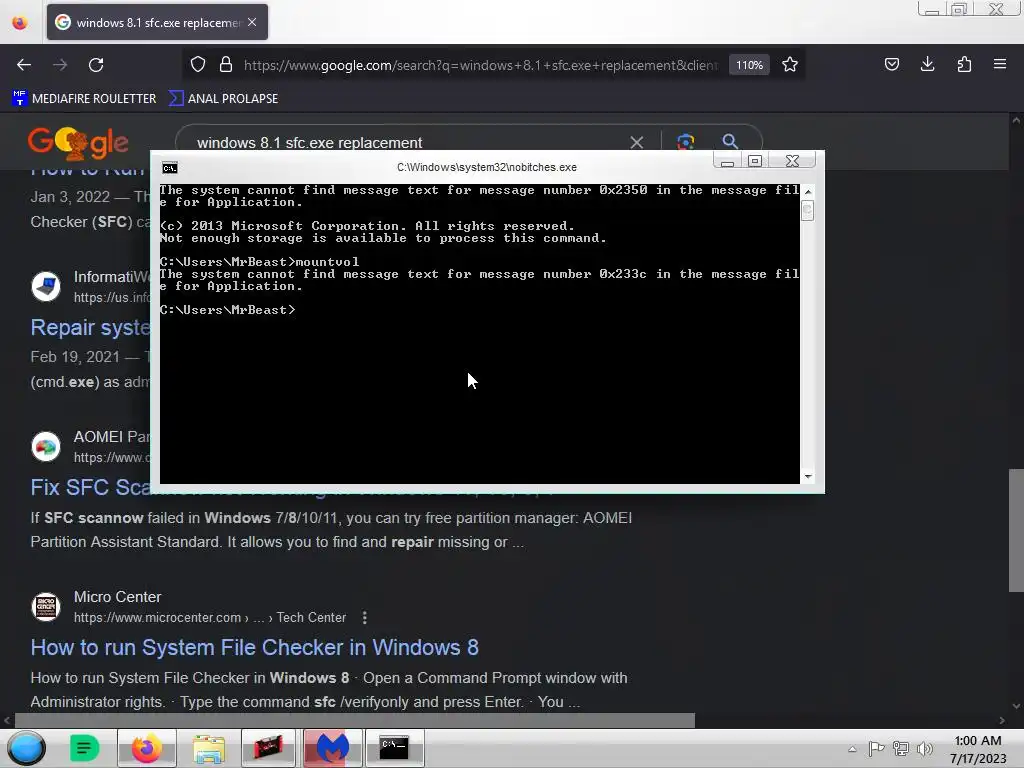
Task: Click the console scrollbar thumb
Action: pyautogui.click(x=808, y=211)
